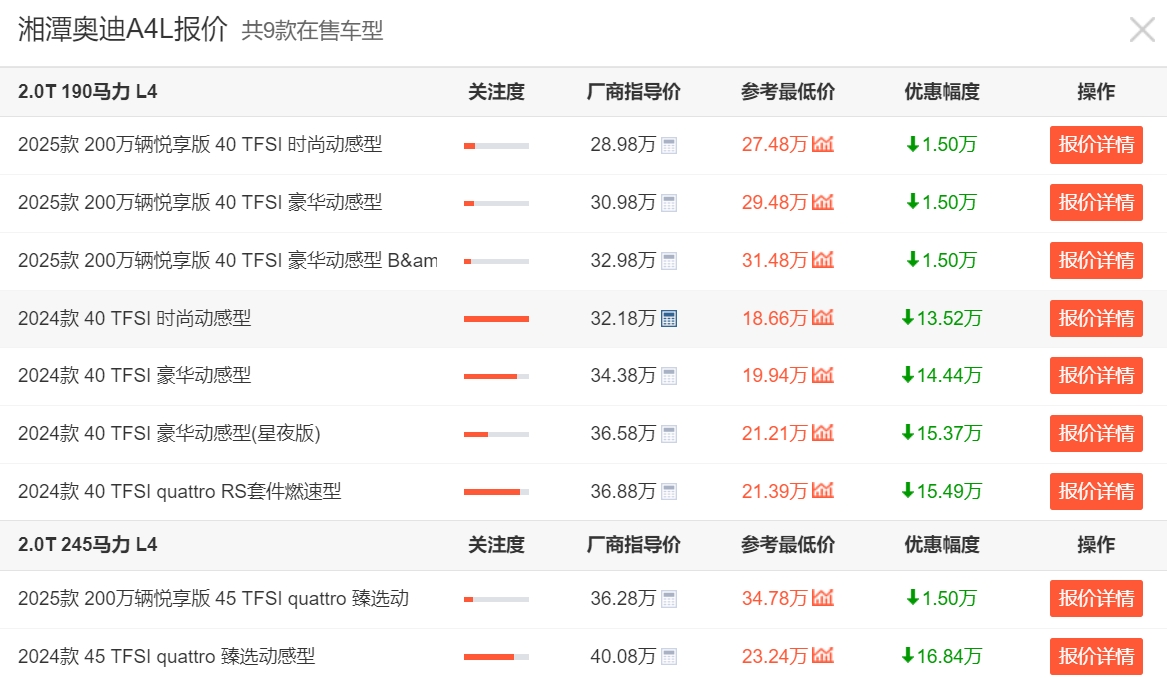
Task: Open calculator icon next to 36.58万
Action: 669,434
